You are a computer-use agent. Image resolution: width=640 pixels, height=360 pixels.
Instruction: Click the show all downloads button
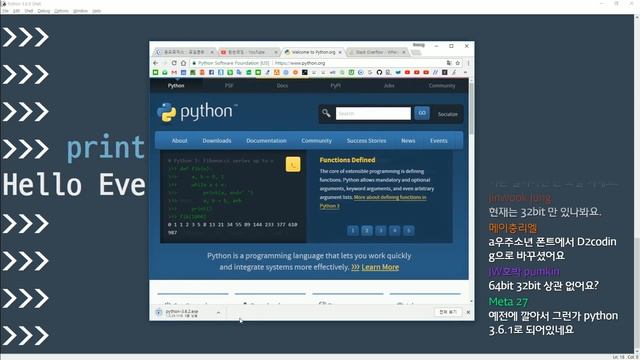point(448,312)
